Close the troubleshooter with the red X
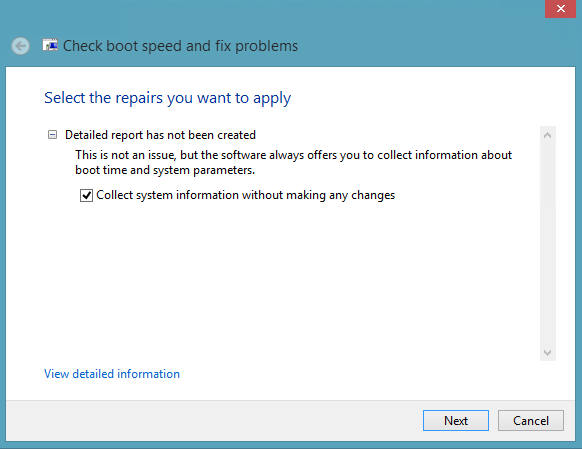The height and width of the screenshot is (449, 582). tap(560, 9)
